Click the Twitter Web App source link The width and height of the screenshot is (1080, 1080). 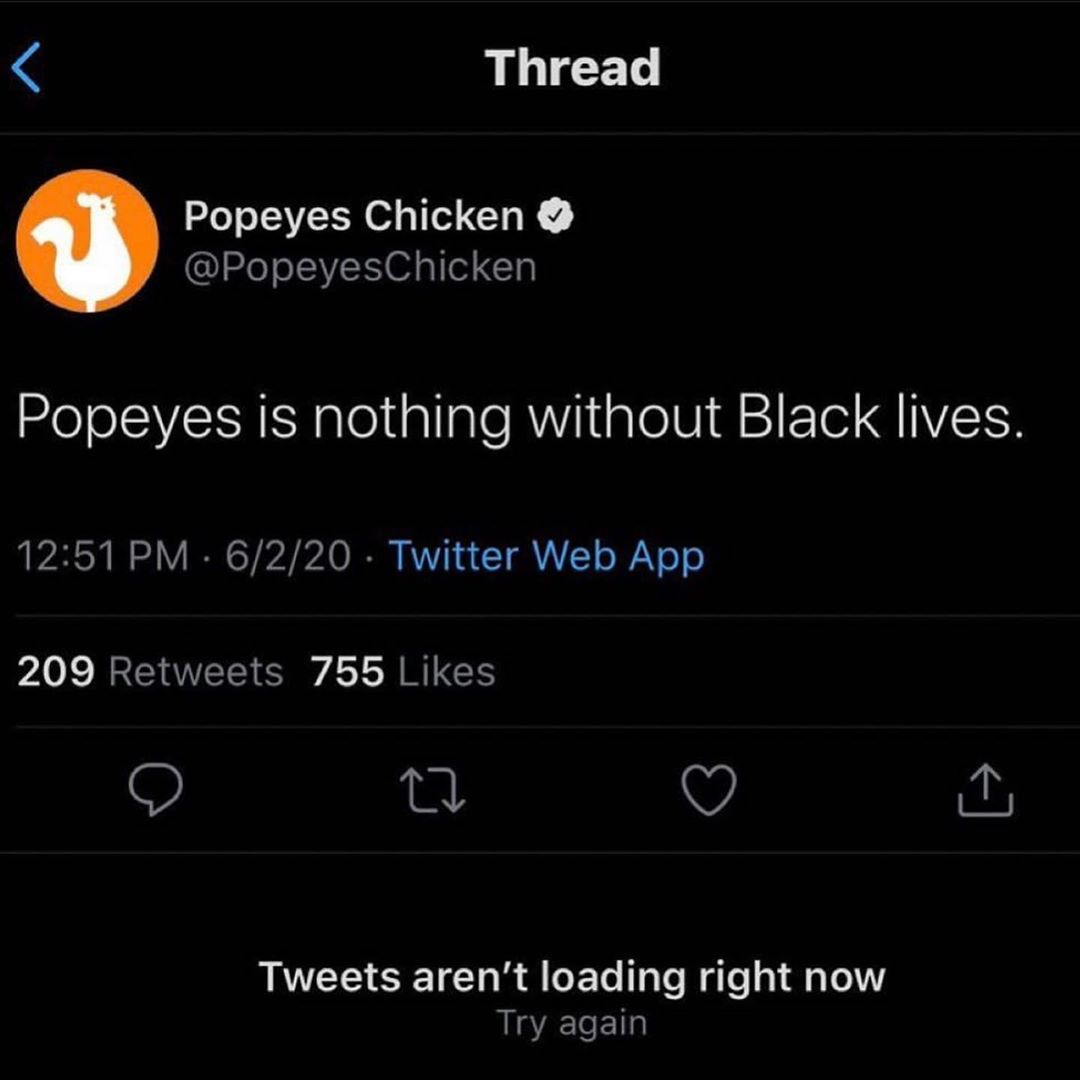[x=546, y=556]
